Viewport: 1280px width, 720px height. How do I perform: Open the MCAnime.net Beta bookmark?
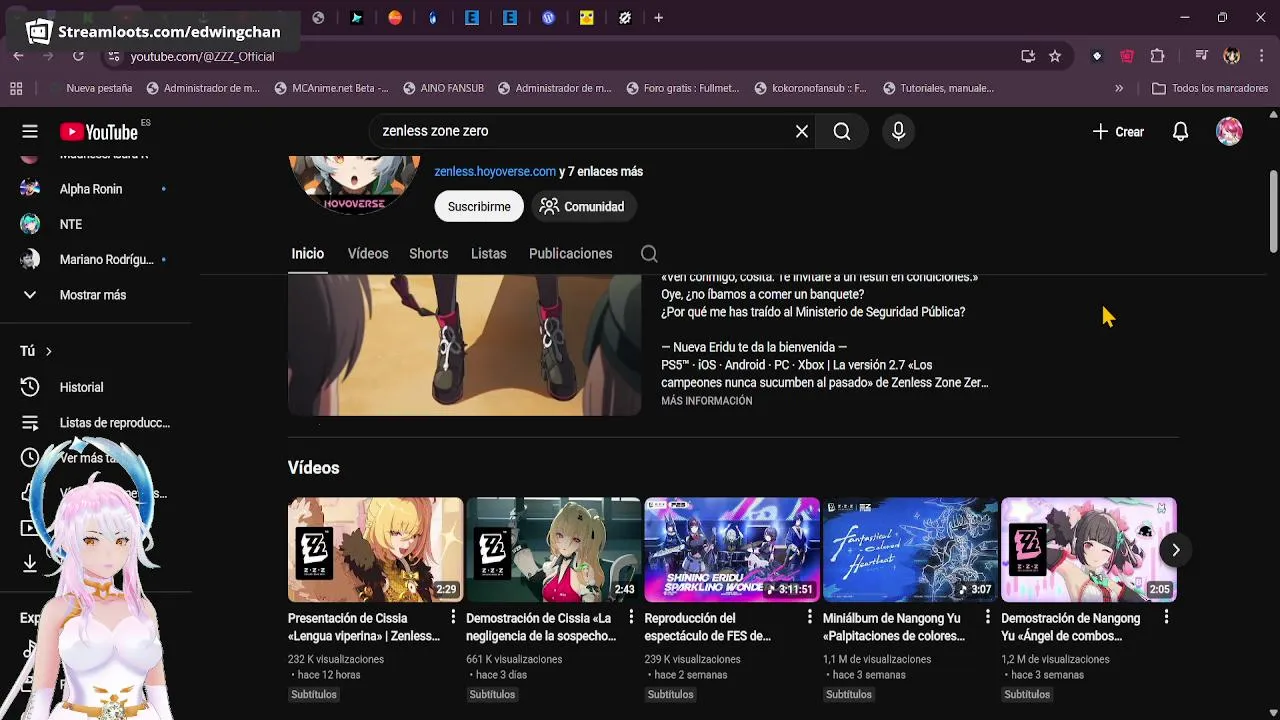coord(331,88)
